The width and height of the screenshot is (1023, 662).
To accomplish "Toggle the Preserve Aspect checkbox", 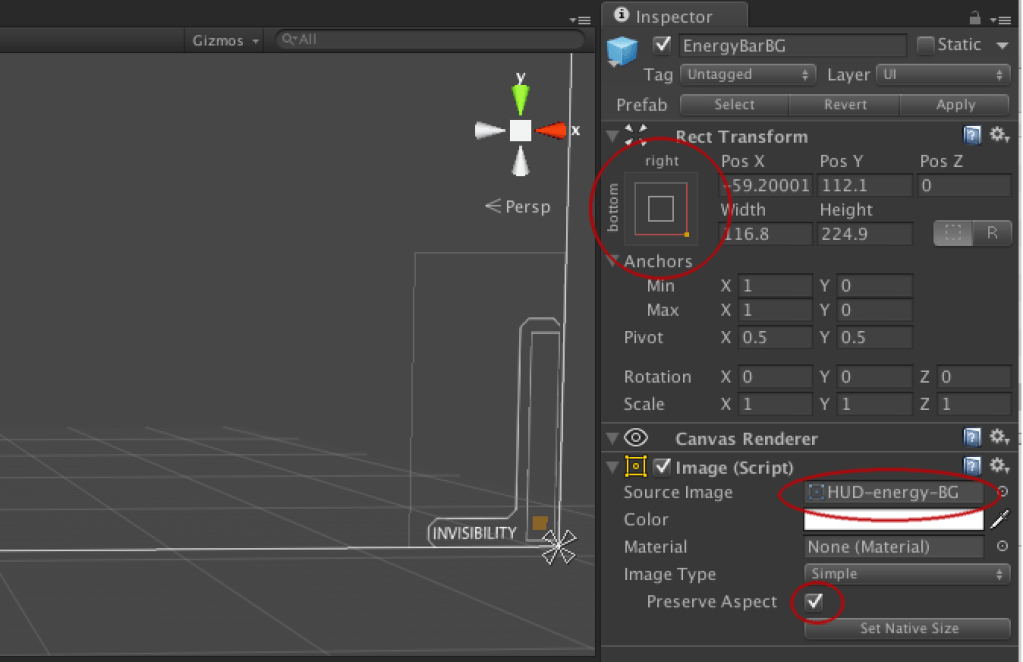I will pos(813,601).
